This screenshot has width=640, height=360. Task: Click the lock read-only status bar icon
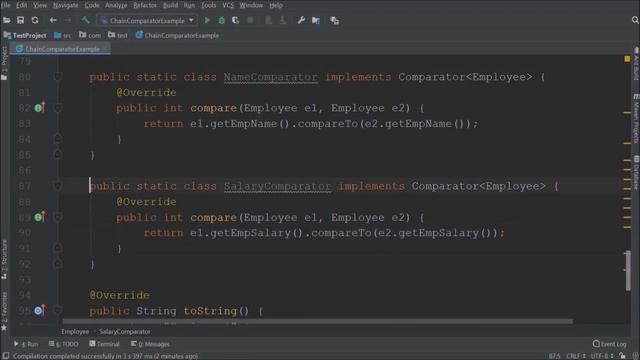tap(622, 356)
